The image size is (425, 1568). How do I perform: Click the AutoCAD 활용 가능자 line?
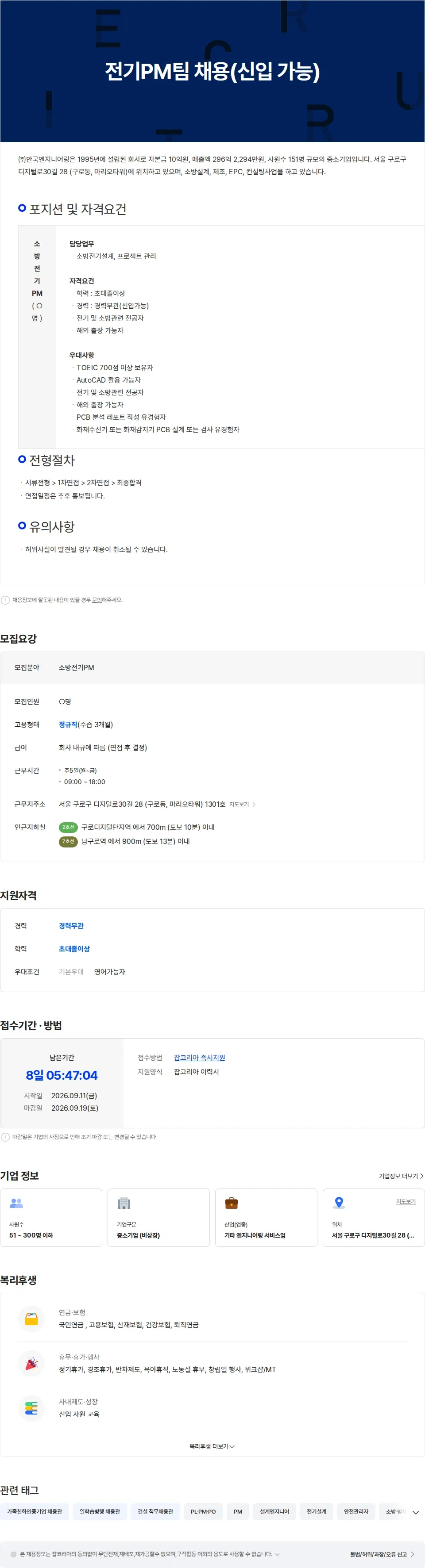tap(108, 380)
